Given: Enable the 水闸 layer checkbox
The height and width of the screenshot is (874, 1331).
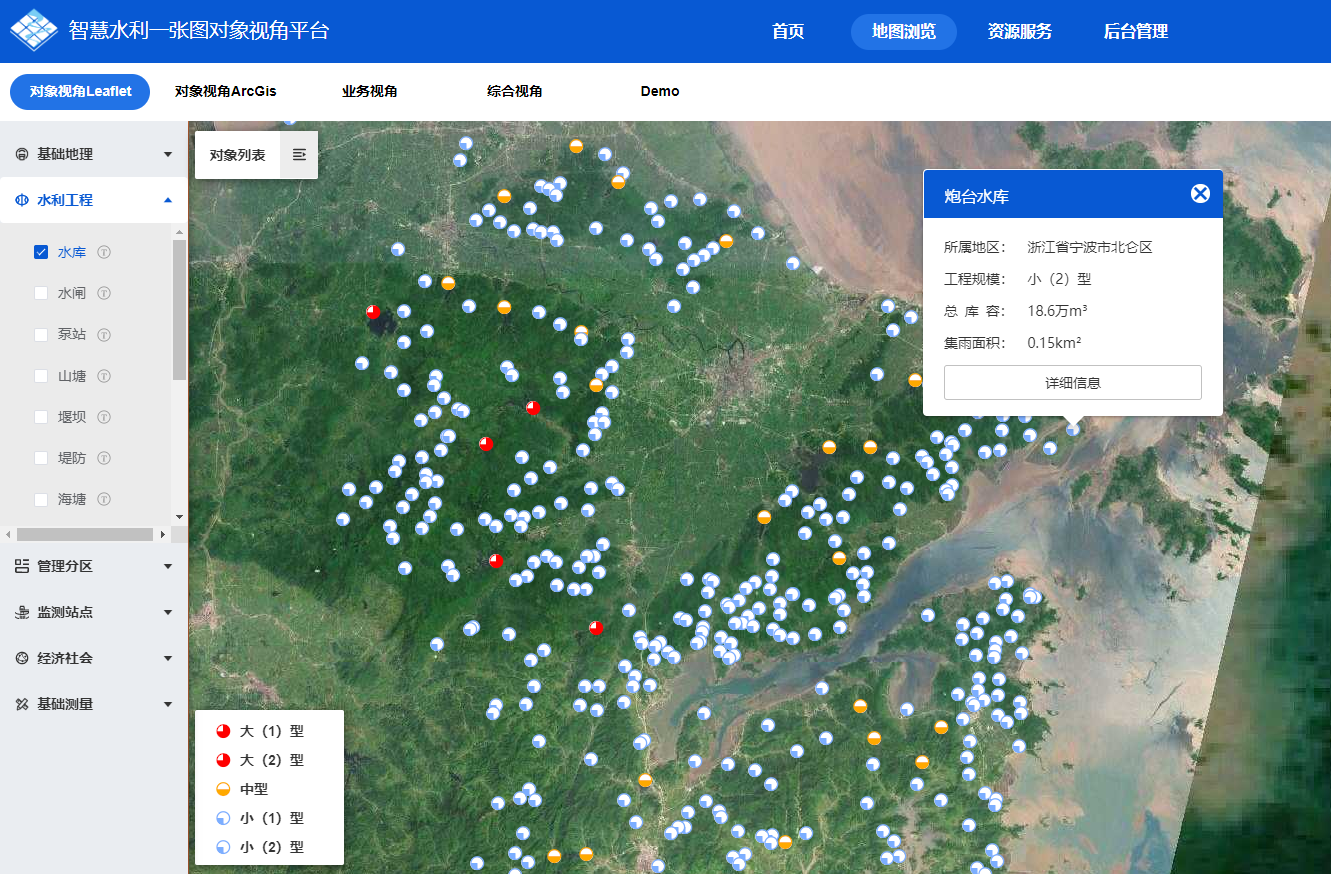Looking at the screenshot, I should point(41,294).
